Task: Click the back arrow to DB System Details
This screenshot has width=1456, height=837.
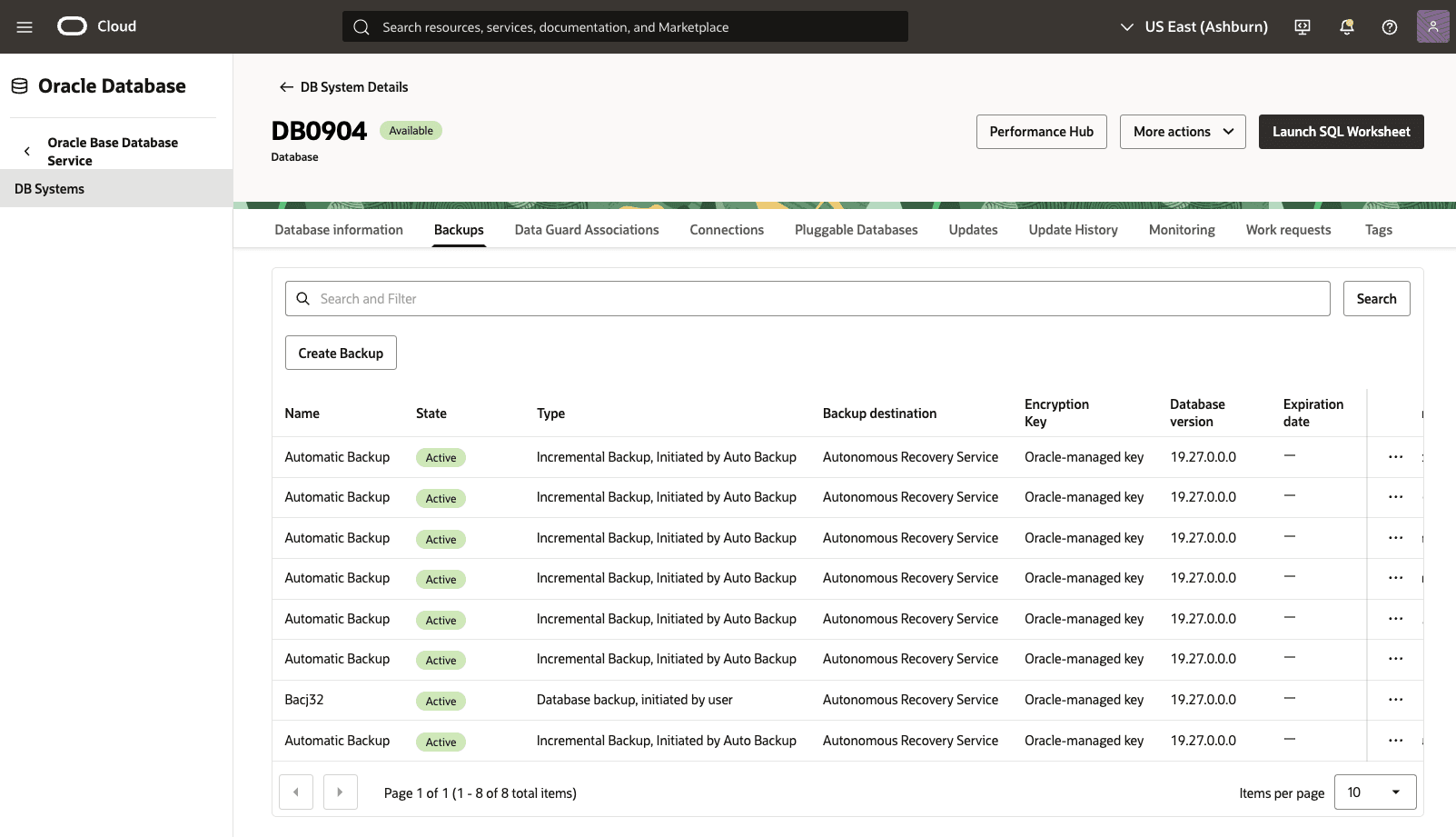Action: [285, 86]
